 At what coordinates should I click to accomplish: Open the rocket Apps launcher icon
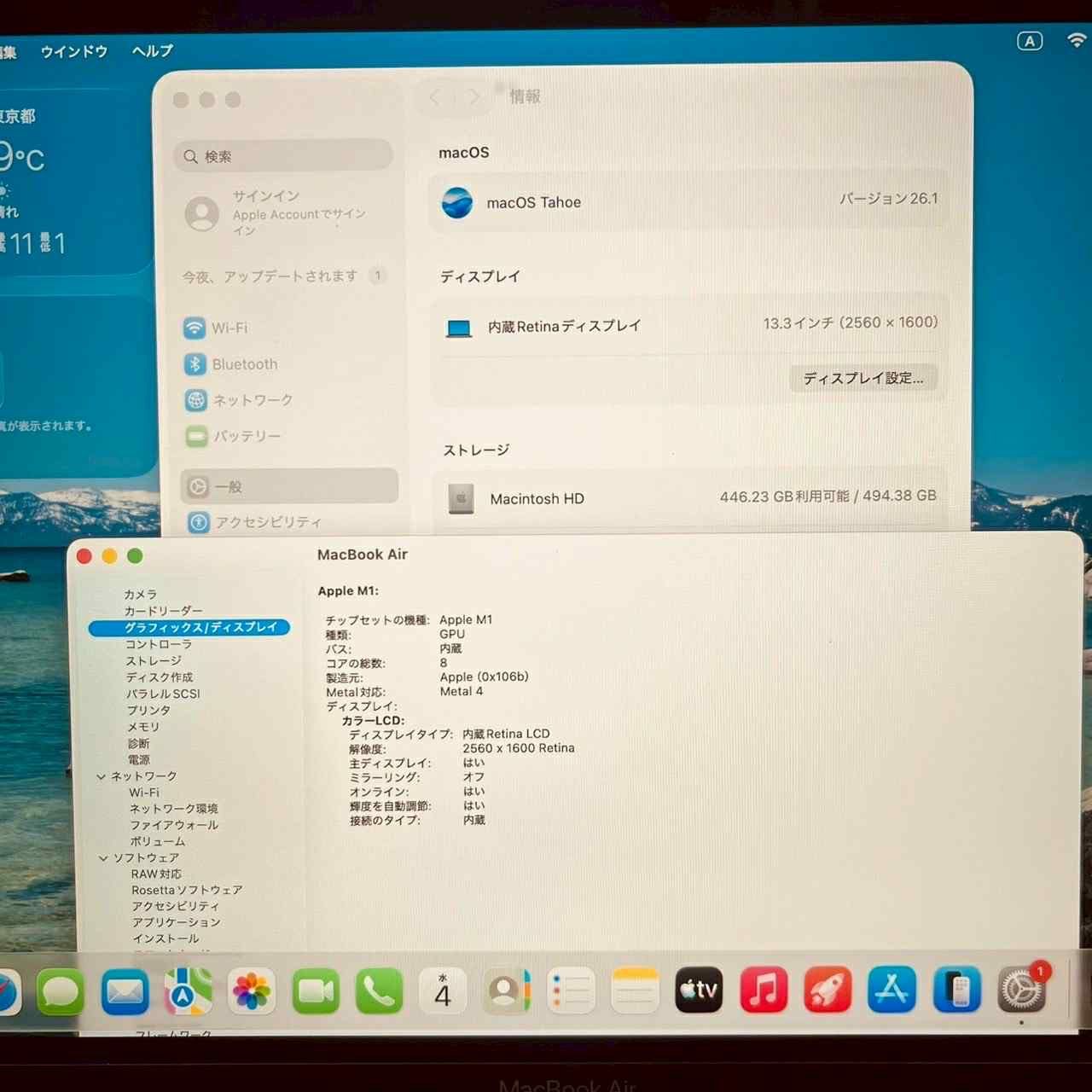[x=828, y=990]
